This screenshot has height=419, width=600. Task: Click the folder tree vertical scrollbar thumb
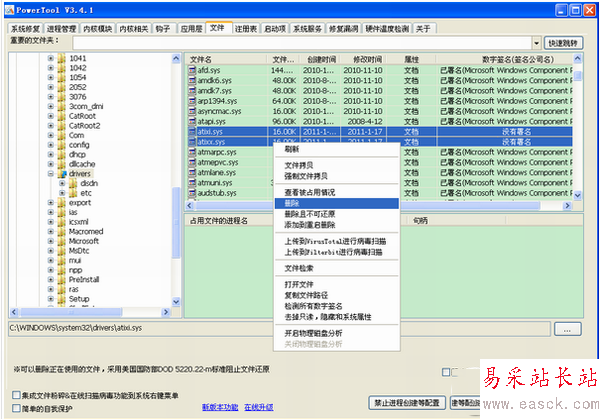point(176,223)
